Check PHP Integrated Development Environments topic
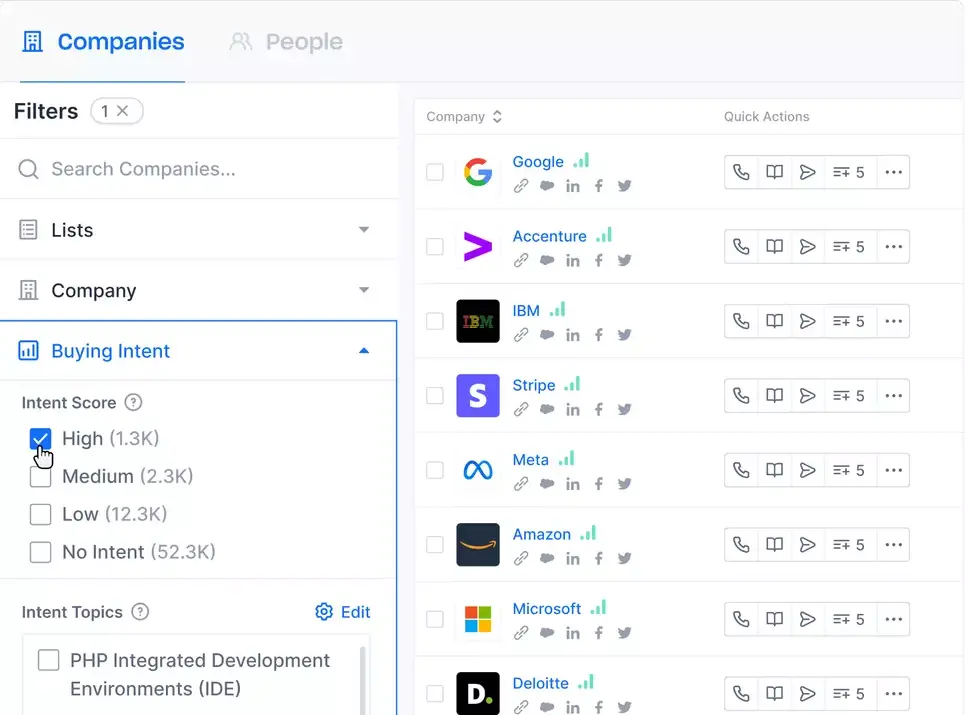The width and height of the screenshot is (968, 715). point(49,660)
